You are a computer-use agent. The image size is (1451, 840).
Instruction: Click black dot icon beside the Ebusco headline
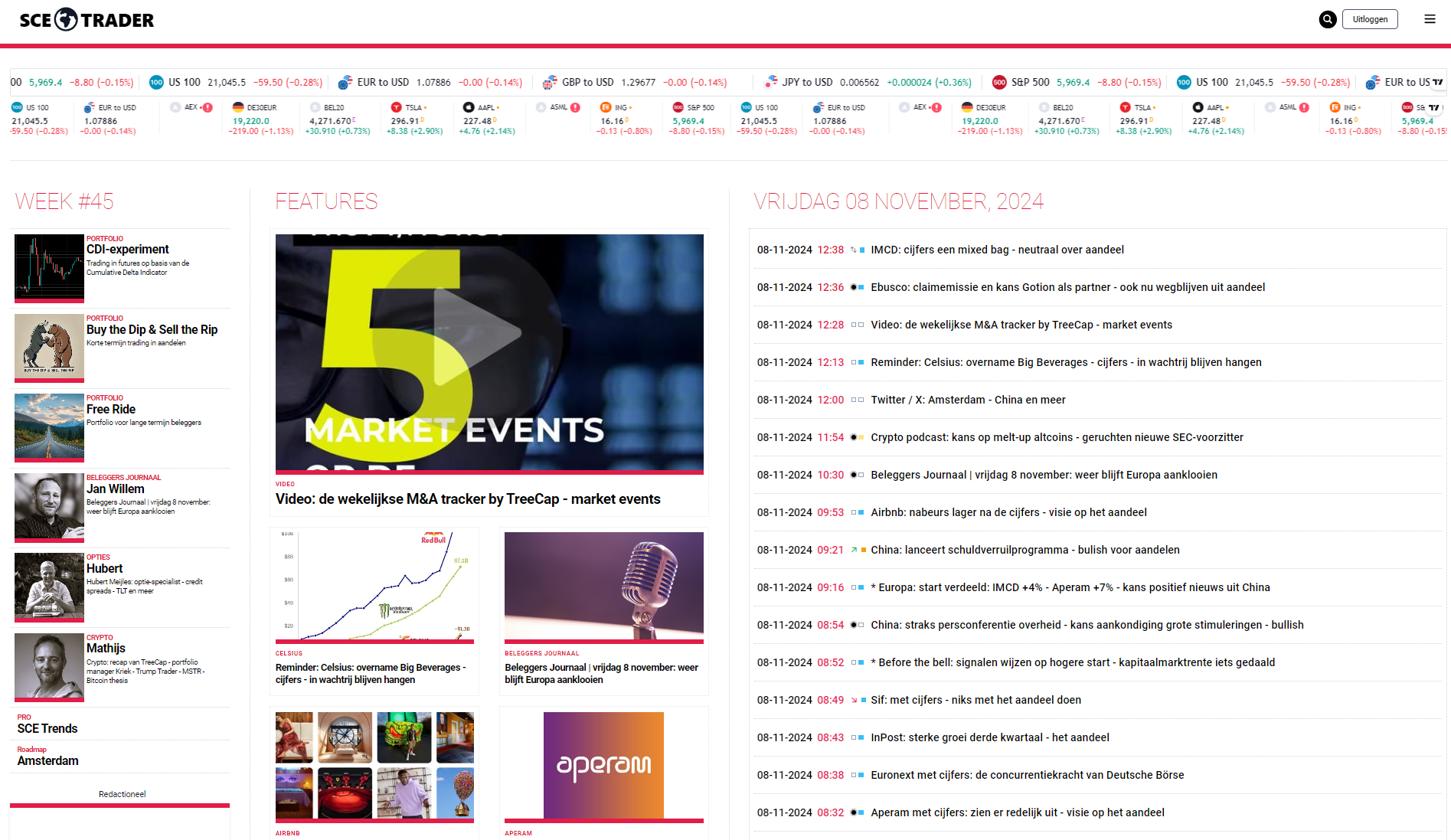[x=854, y=288]
